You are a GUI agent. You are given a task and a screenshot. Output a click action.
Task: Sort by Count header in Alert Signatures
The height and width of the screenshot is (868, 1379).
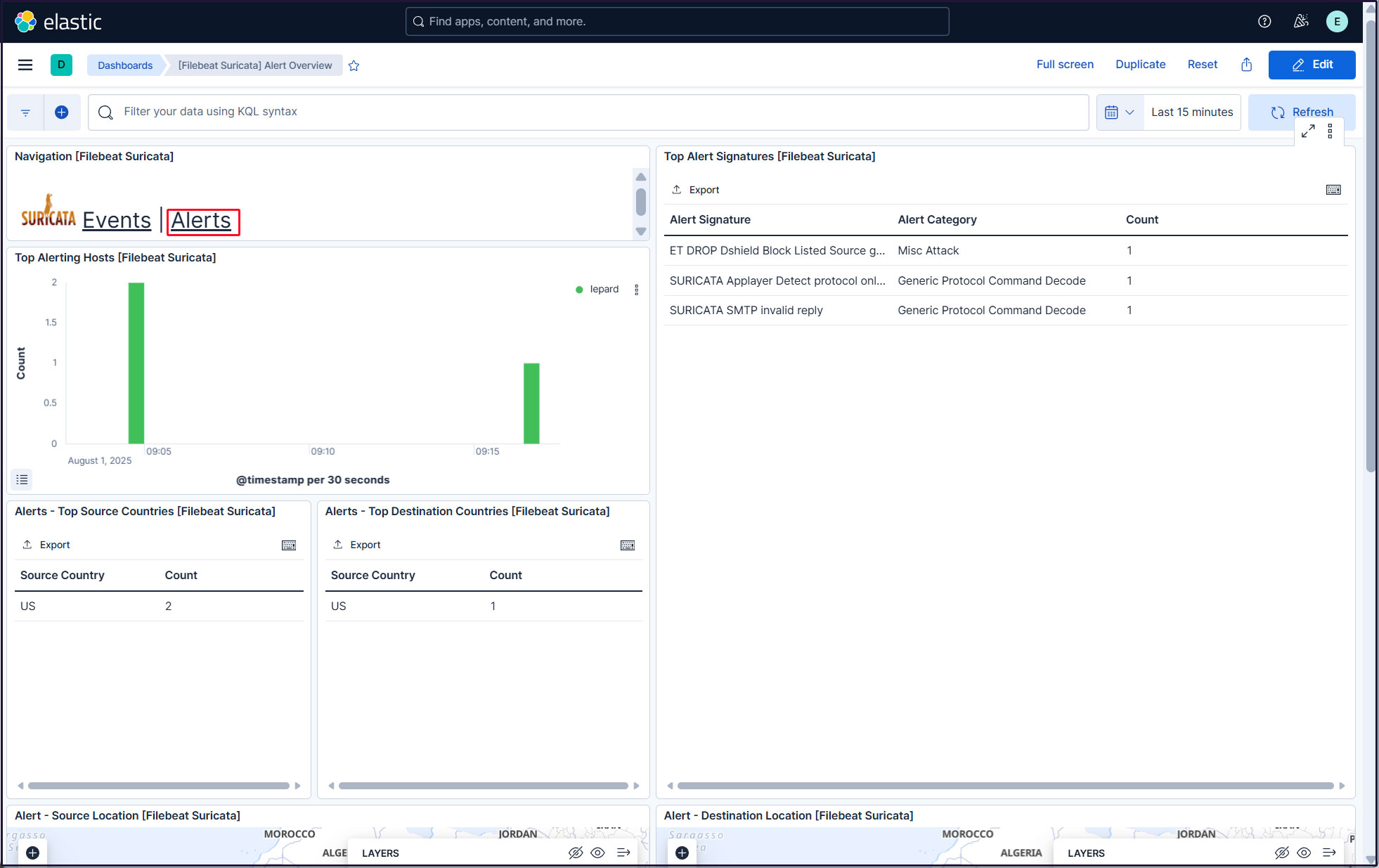coord(1141,220)
